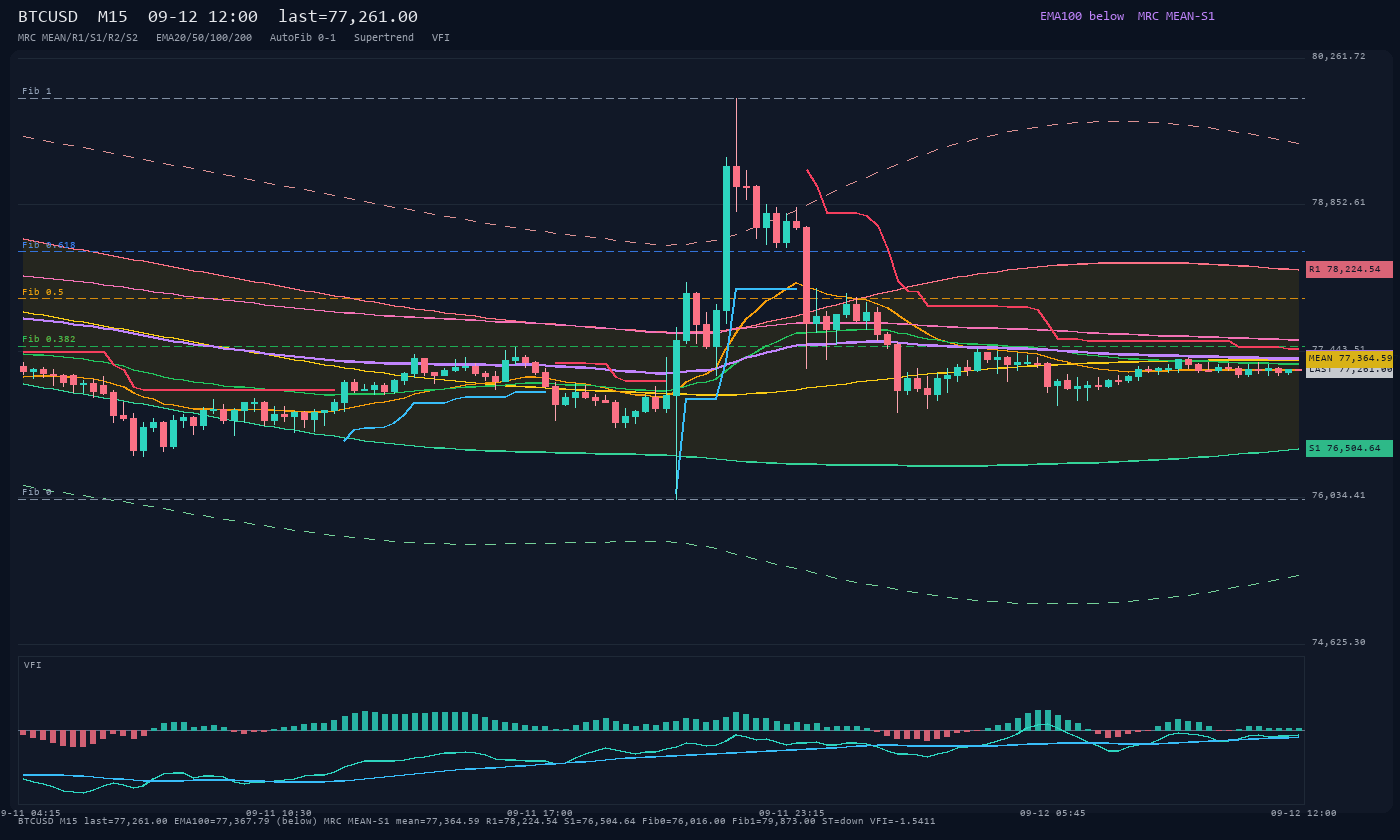Click the bottom summary line starting BTCUSD M15 last
Screen dimensions: 1400x840
(x=477, y=822)
